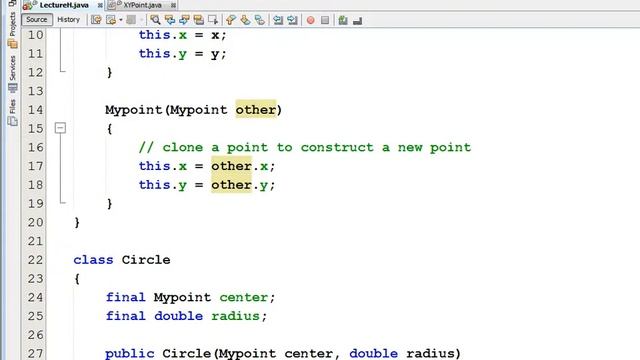
Task: Click line number 27 in the gutter
Action: coord(35,353)
